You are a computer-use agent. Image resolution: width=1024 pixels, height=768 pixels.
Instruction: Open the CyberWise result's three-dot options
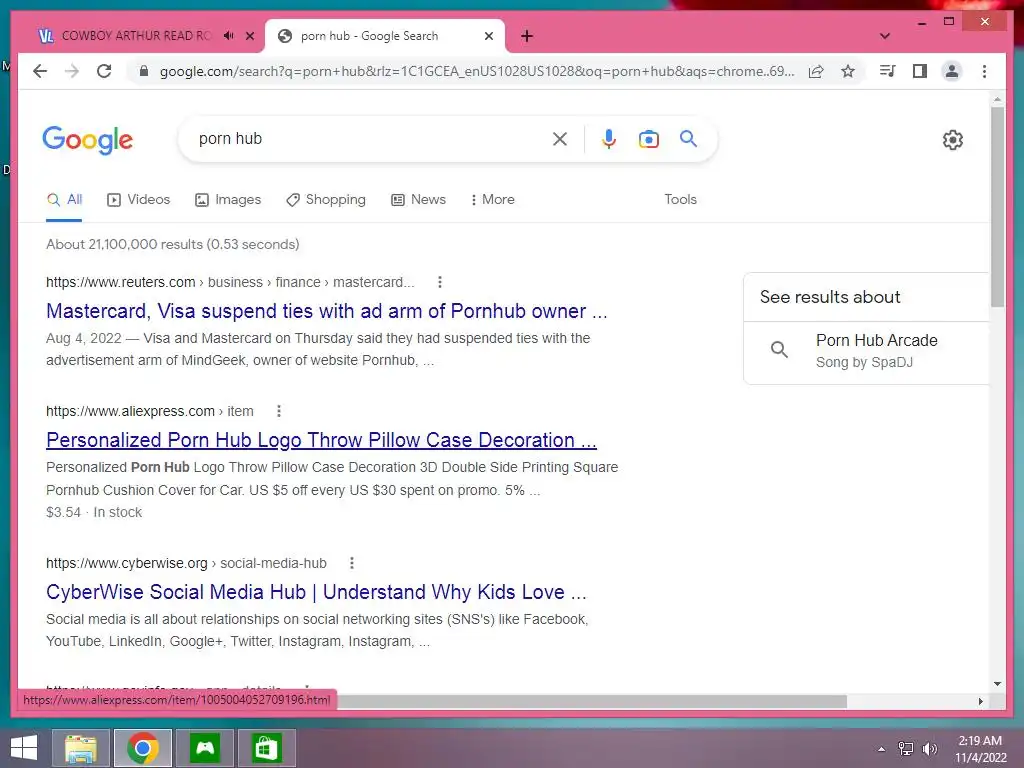352,563
